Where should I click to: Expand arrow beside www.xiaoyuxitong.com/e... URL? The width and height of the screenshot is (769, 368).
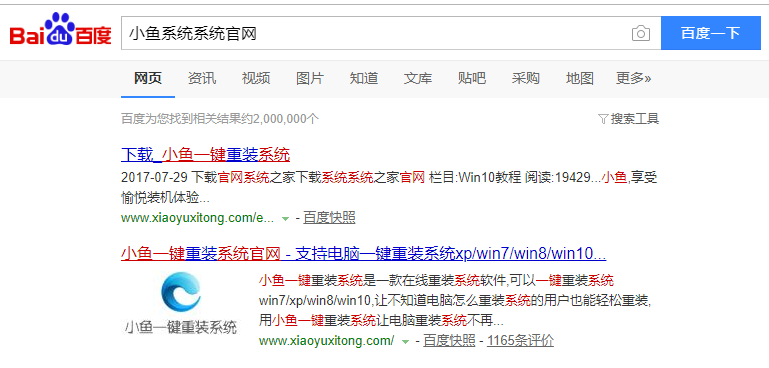pos(286,219)
